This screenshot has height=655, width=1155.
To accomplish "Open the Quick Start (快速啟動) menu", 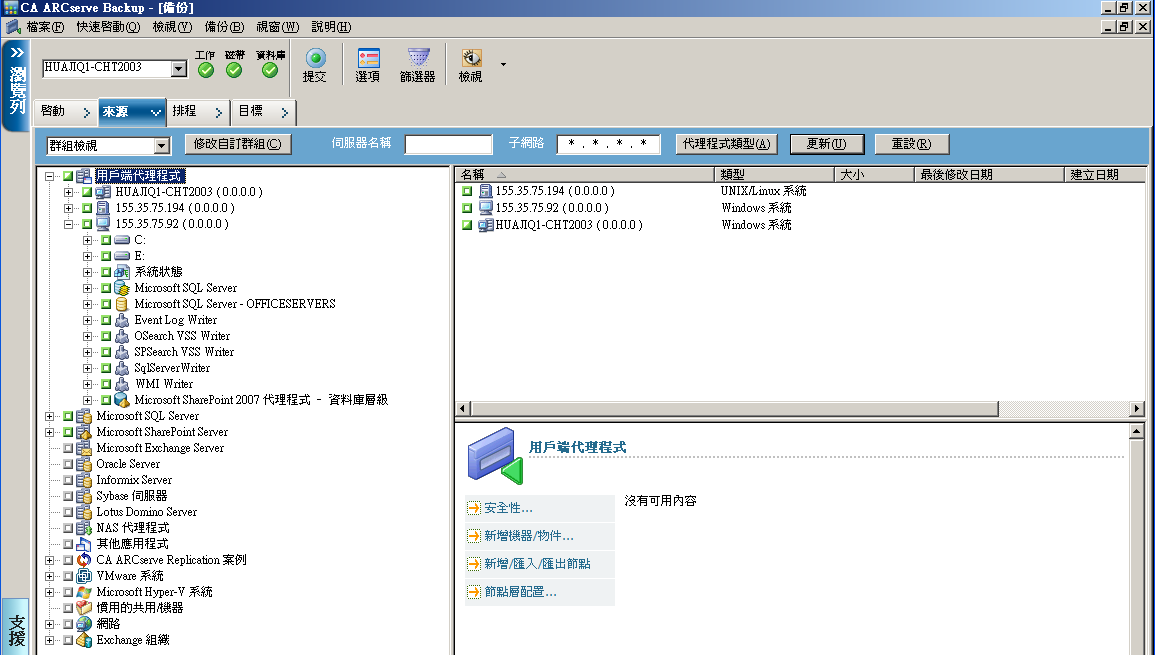I will (108, 27).
